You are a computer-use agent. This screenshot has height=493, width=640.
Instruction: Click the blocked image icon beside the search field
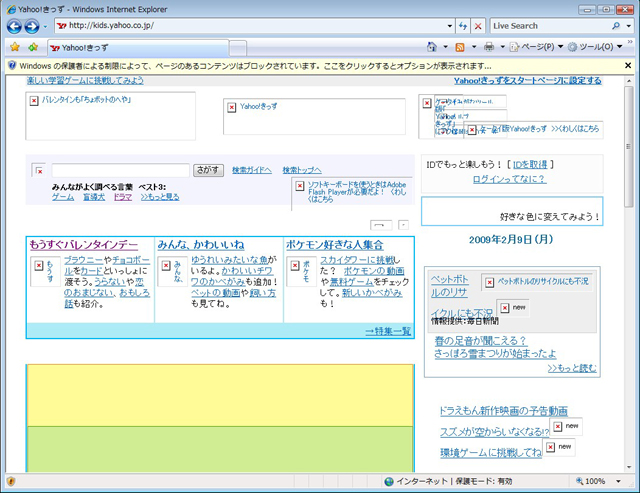click(x=39, y=171)
